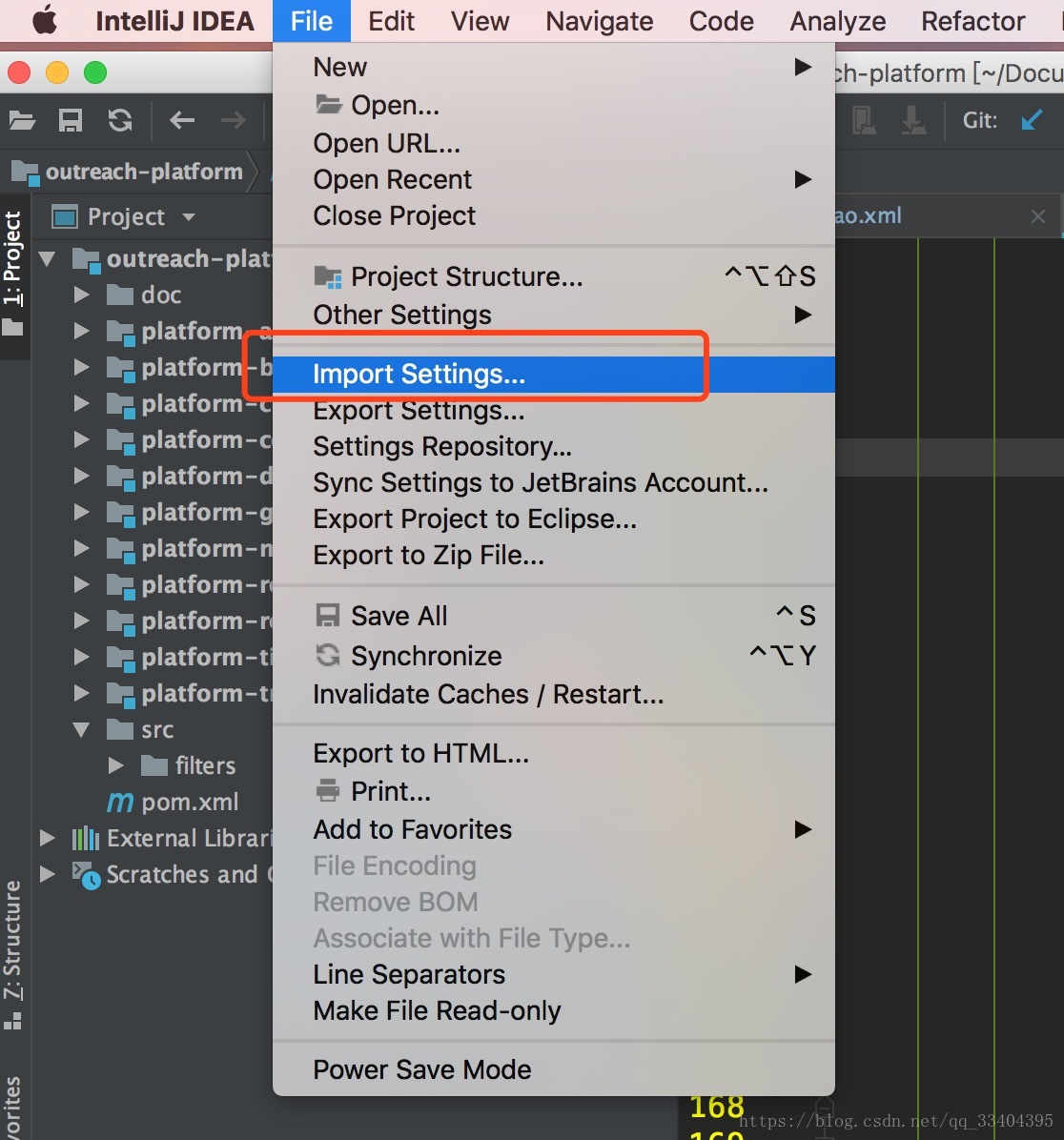Open the Line Separators submenu
This screenshot has width=1064, height=1140.
(x=554, y=974)
